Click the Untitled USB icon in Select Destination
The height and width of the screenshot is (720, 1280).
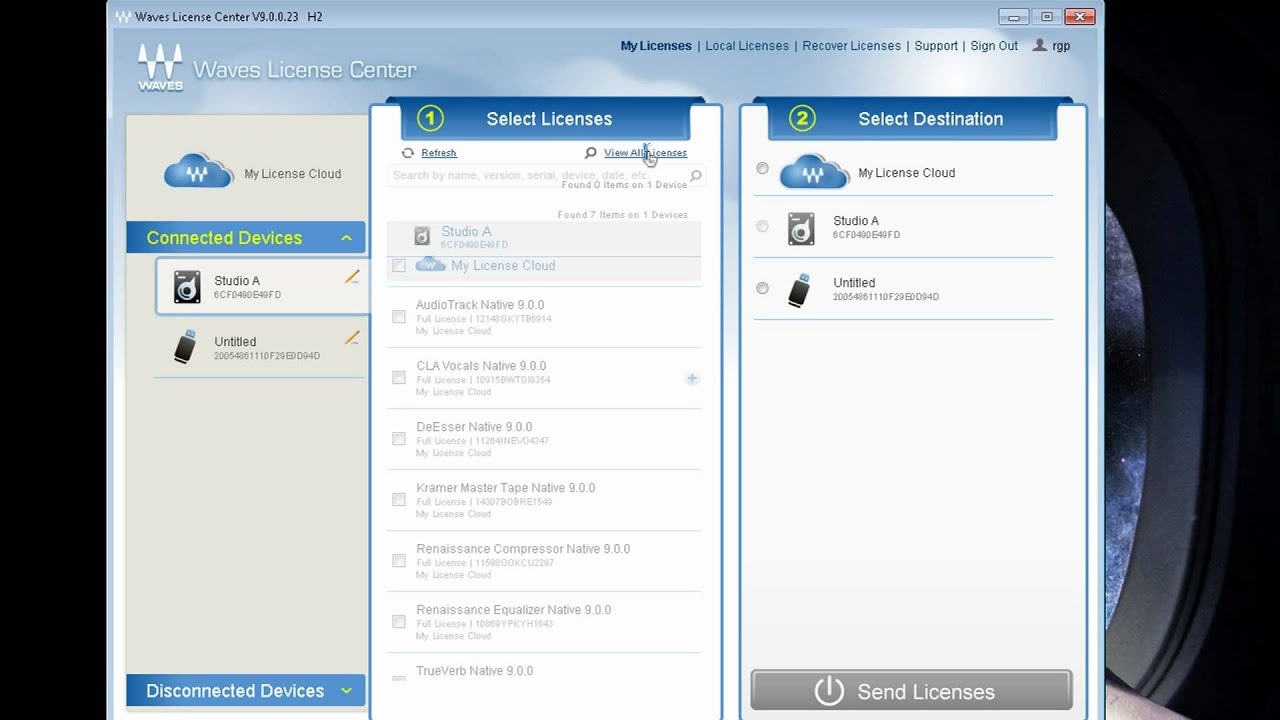coord(799,290)
